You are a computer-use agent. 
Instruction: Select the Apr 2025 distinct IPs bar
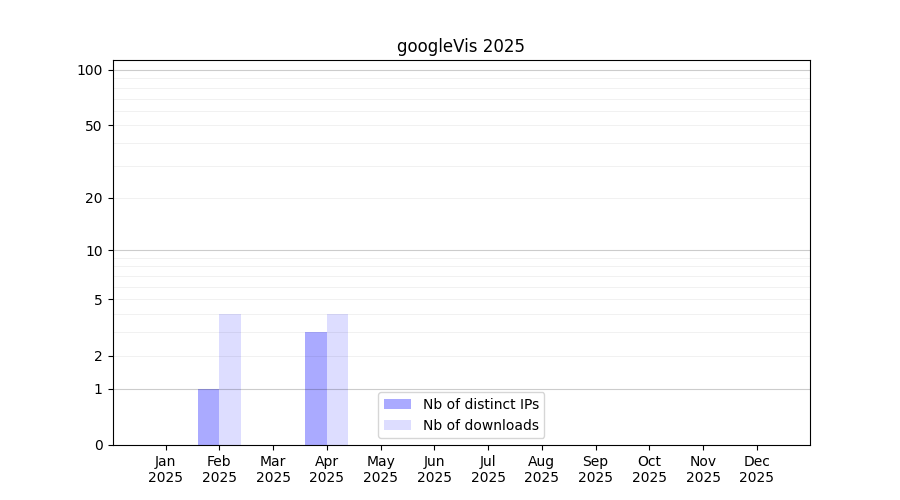[316, 389]
